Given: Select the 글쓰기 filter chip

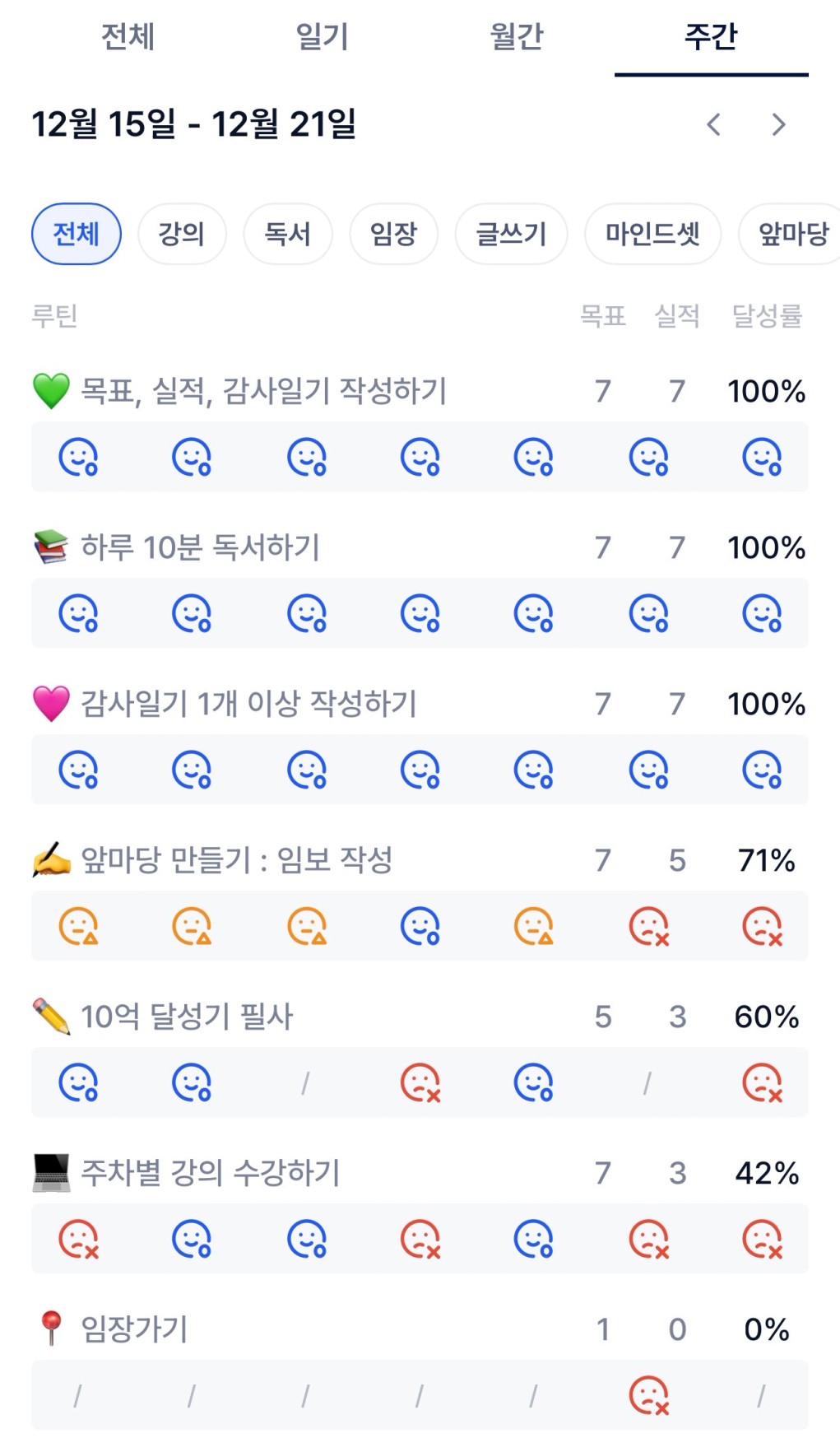Looking at the screenshot, I should [x=511, y=234].
